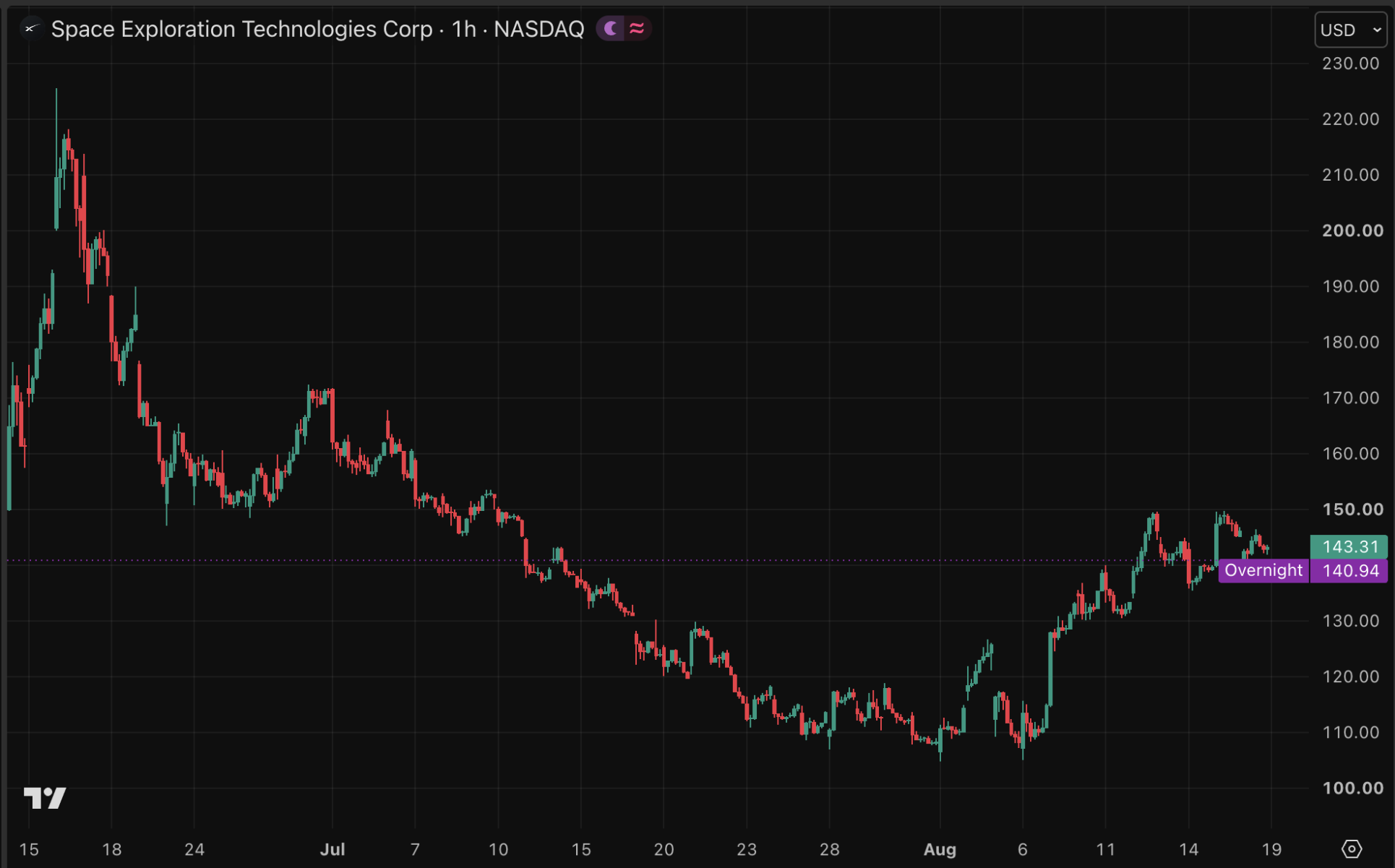
Task: Click the purple 140.94 overnight price label
Action: (1349, 570)
